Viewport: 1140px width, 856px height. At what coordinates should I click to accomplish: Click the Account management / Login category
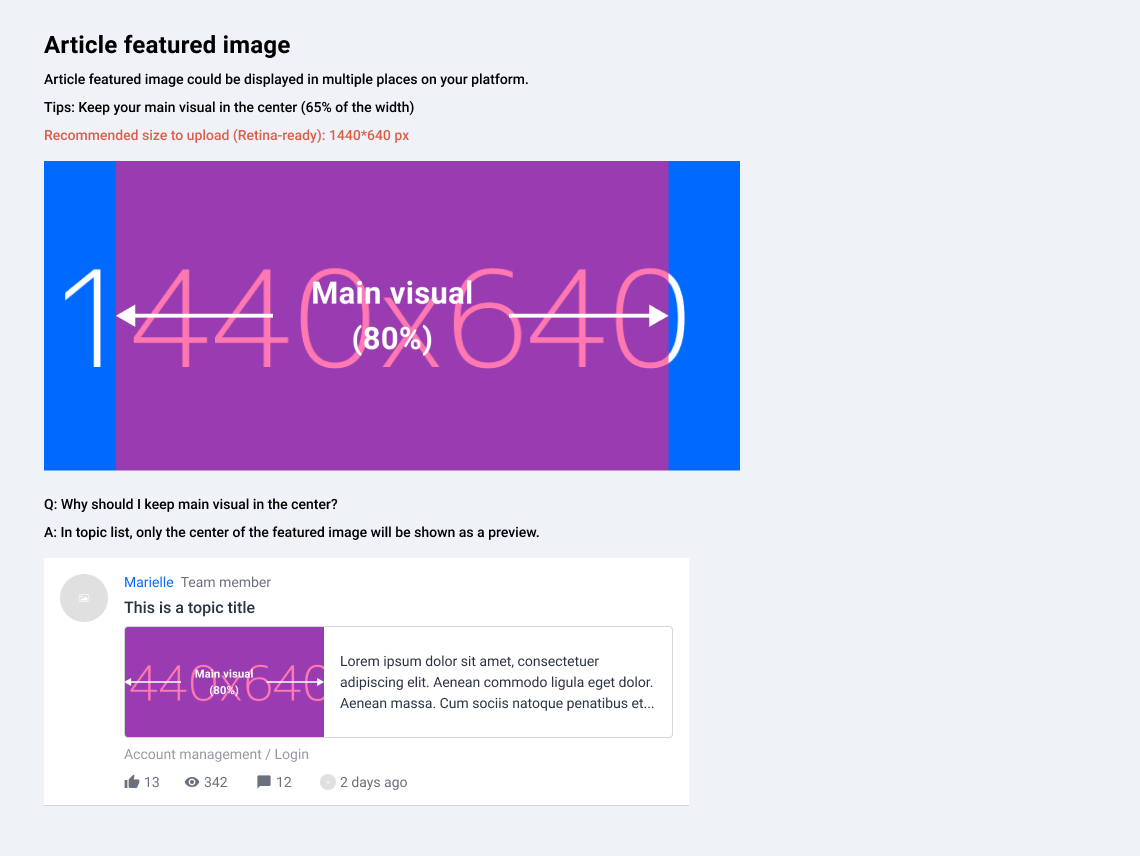pyautogui.click(x=216, y=754)
